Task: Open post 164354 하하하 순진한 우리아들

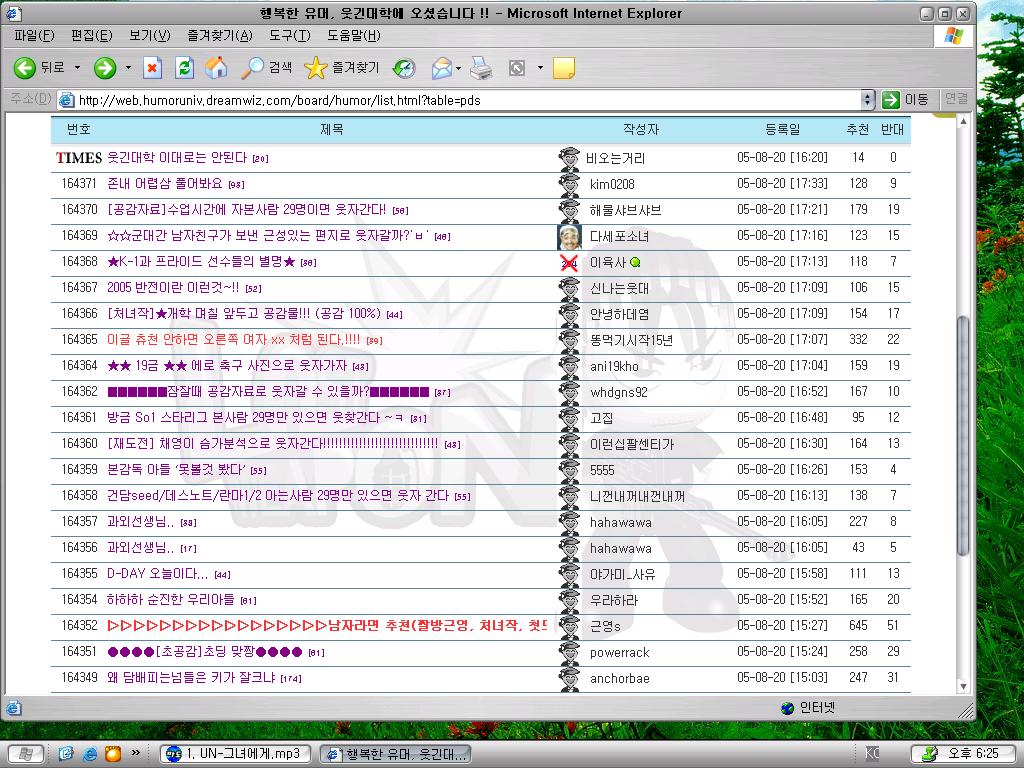Action: [x=170, y=600]
